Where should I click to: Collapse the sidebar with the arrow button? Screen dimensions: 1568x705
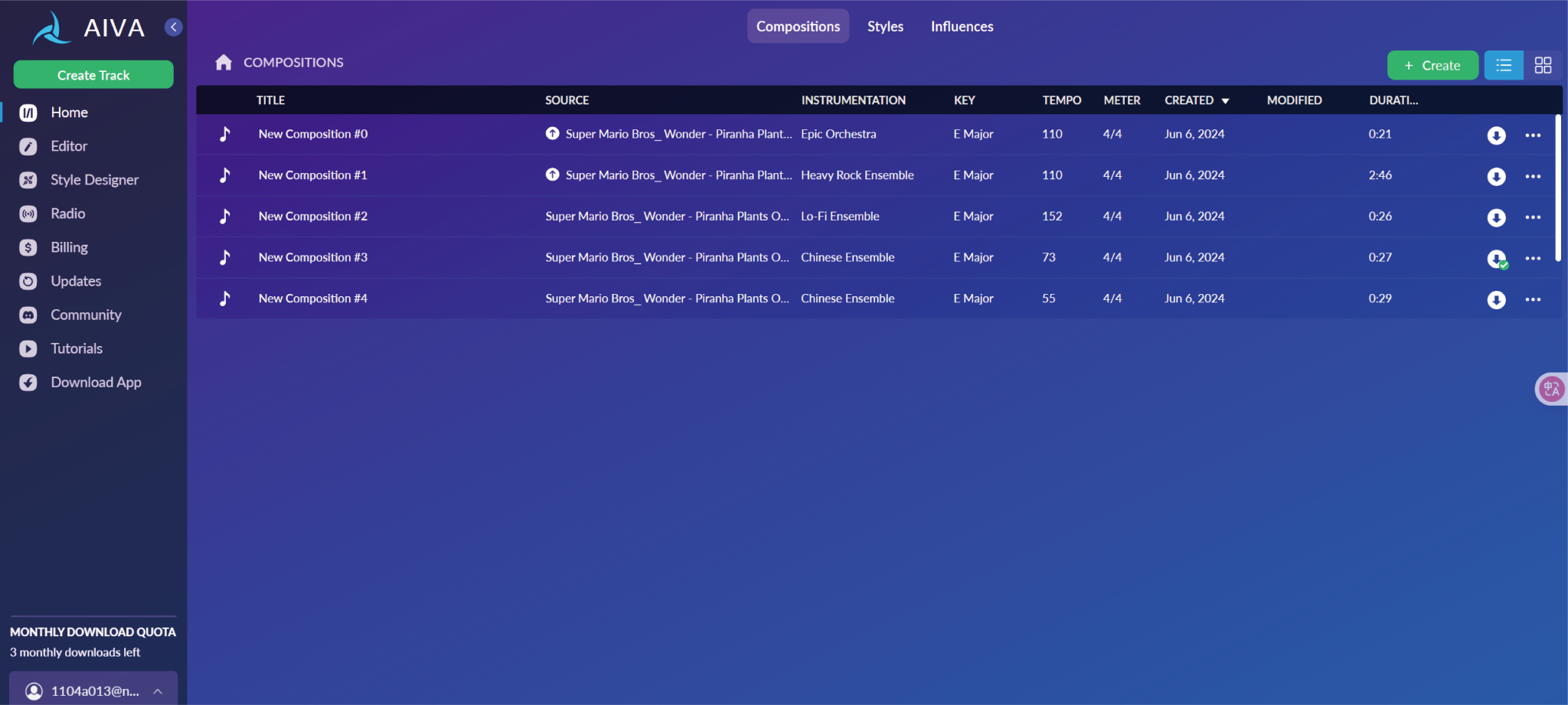(174, 28)
